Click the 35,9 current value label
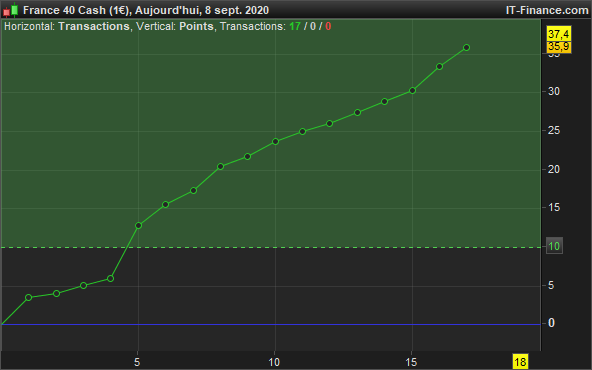 [x=559, y=47]
